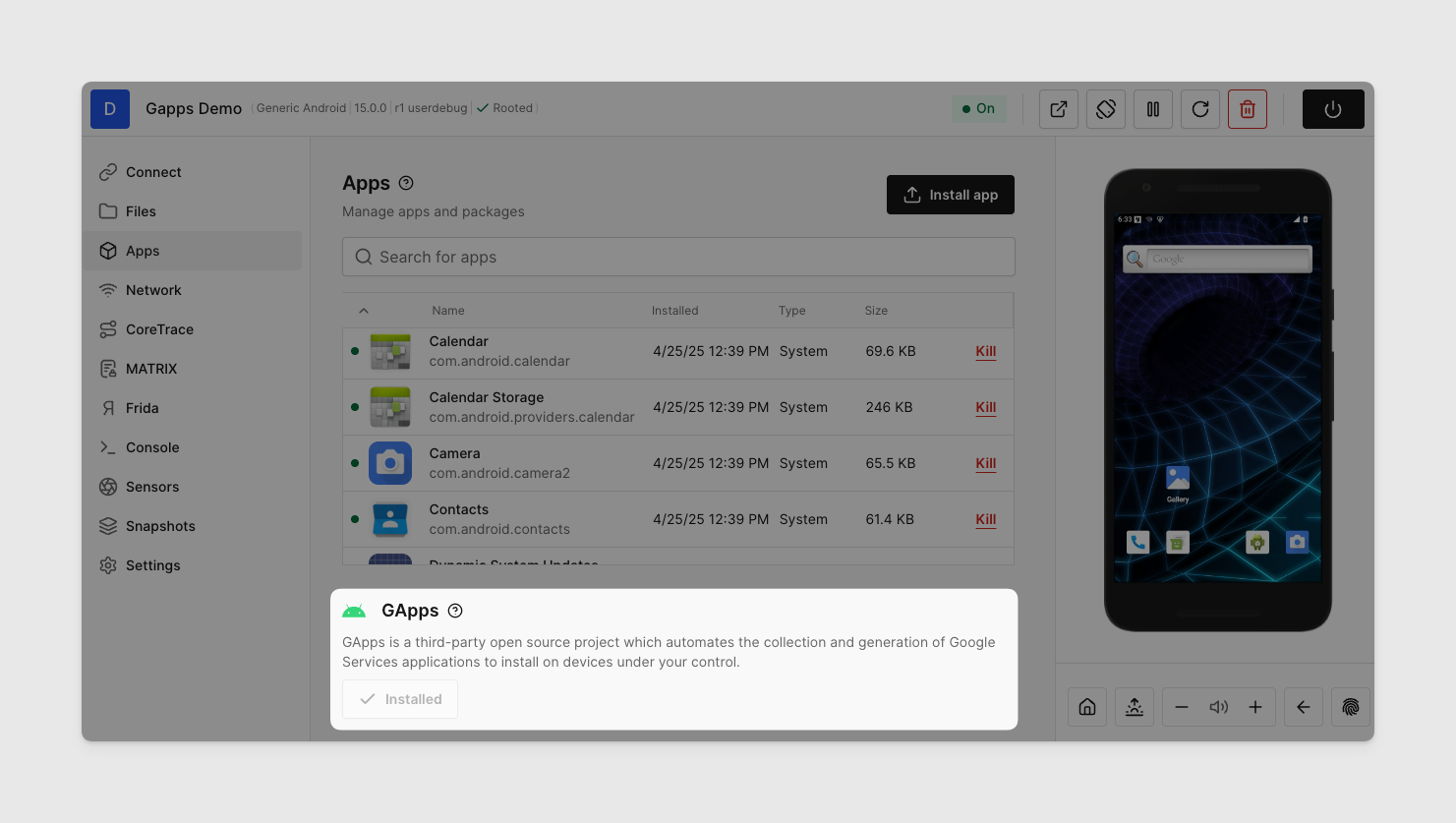Select Apps in the sidebar
This screenshot has height=823, width=1456.
[x=192, y=251]
